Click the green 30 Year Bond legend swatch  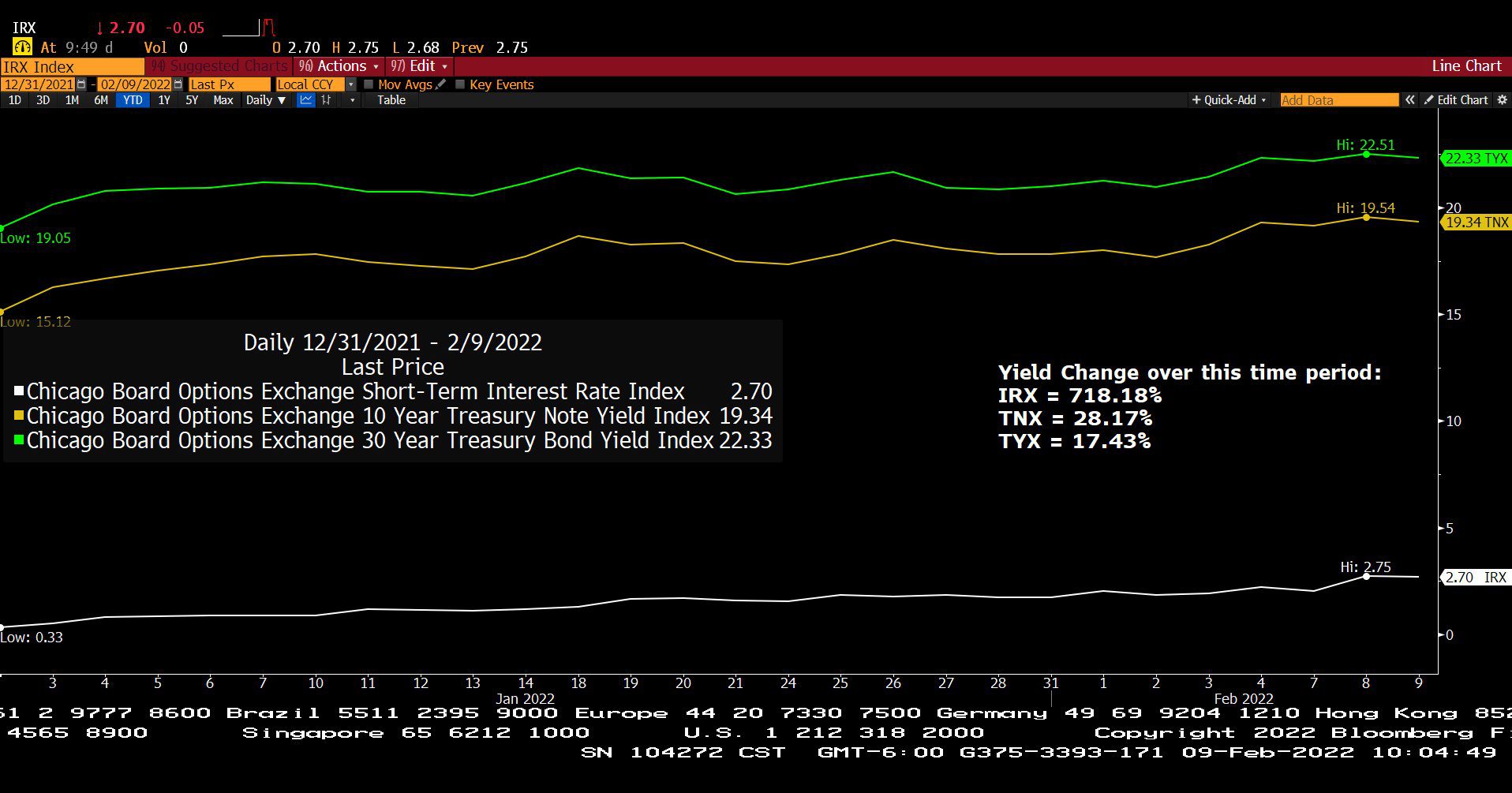point(19,440)
